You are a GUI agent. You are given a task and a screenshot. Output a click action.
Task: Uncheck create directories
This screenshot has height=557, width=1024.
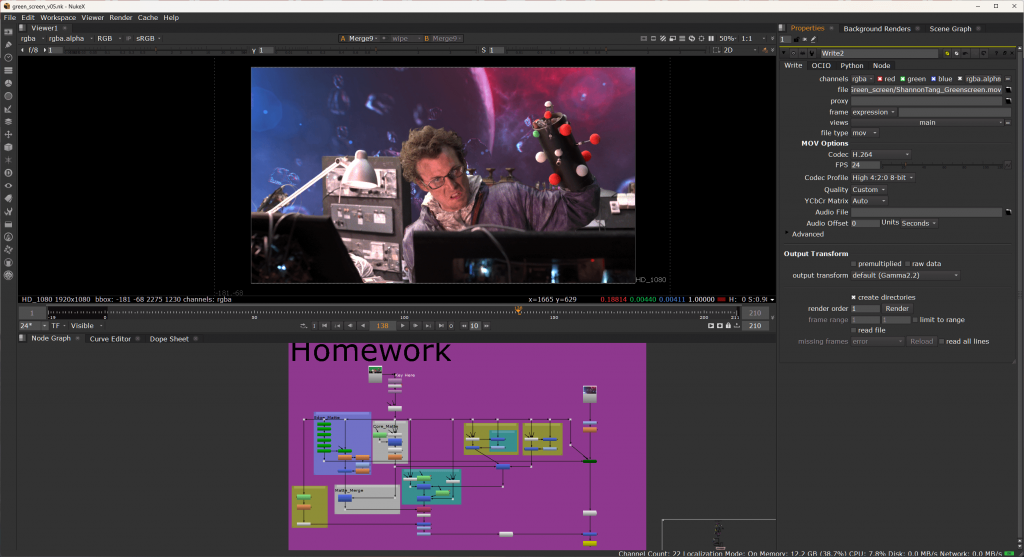[854, 297]
